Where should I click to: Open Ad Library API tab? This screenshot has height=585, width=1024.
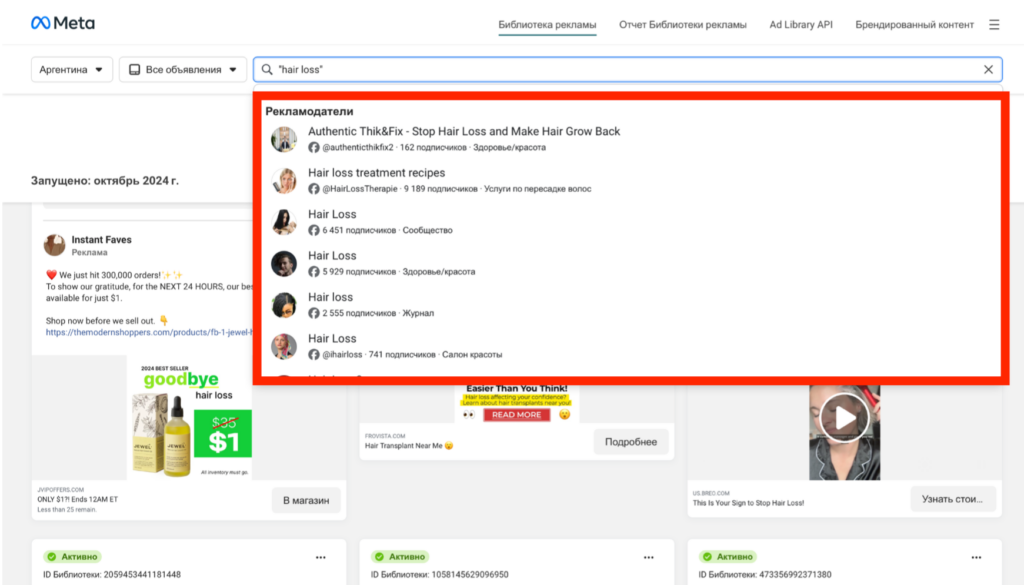pyautogui.click(x=801, y=25)
